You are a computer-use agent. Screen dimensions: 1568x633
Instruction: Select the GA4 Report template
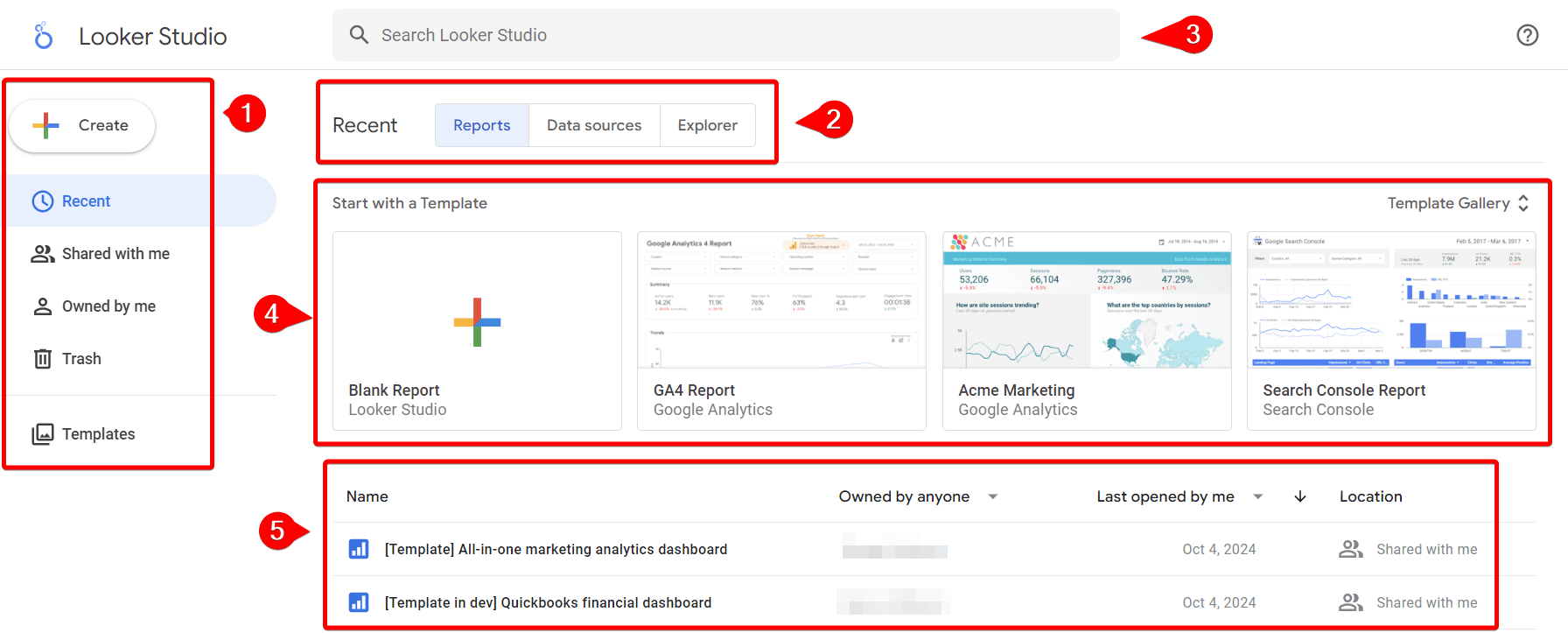click(781, 331)
